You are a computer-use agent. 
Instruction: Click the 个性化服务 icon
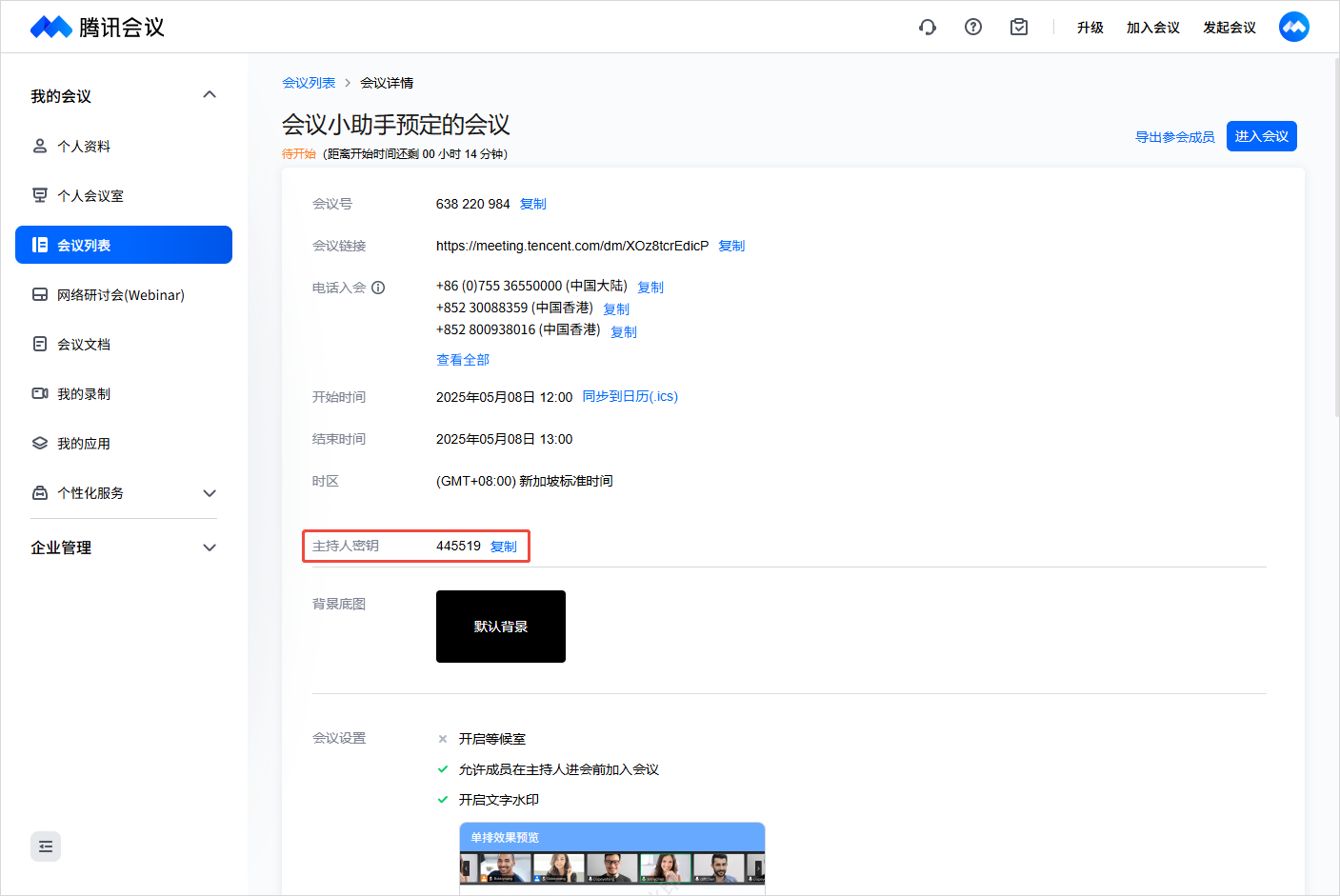tap(40, 492)
